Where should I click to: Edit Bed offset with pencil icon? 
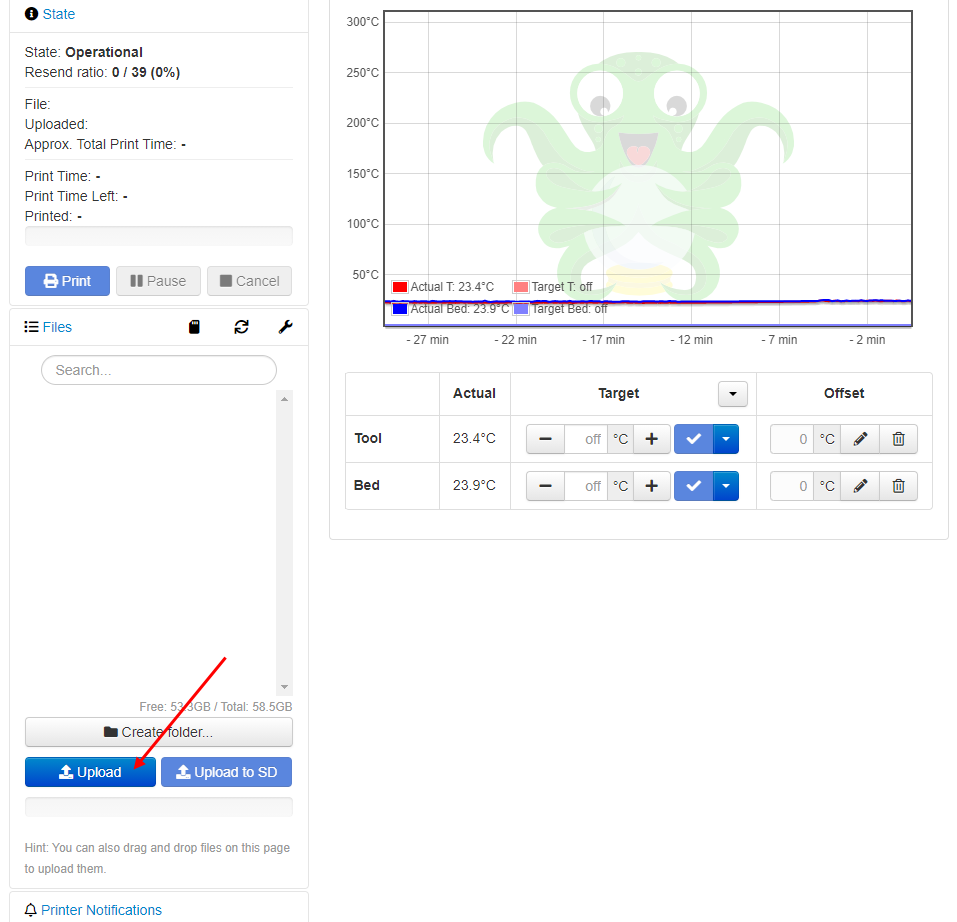pyautogui.click(x=860, y=486)
